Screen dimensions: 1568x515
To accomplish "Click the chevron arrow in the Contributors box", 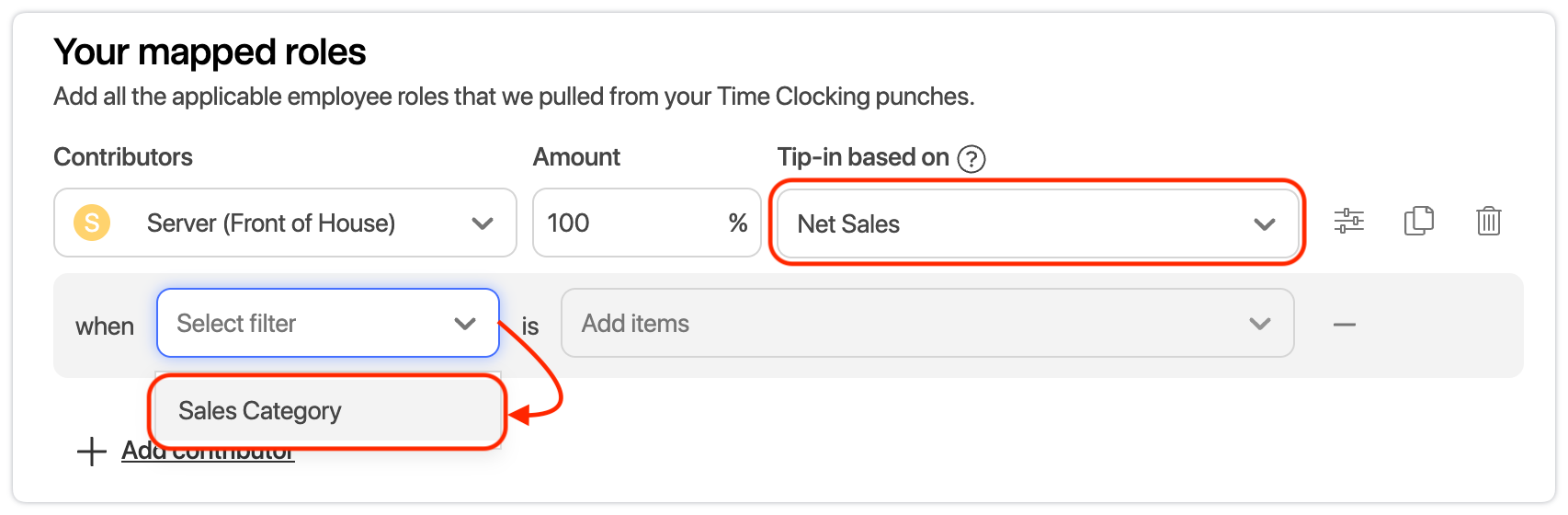I will point(483,223).
